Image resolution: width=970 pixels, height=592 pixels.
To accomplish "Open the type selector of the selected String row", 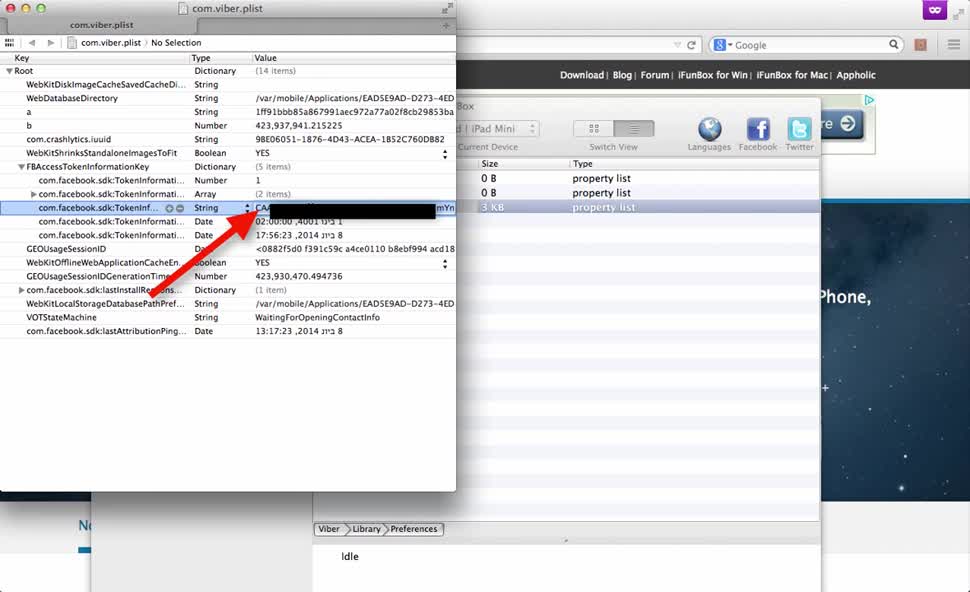I will tap(247, 208).
